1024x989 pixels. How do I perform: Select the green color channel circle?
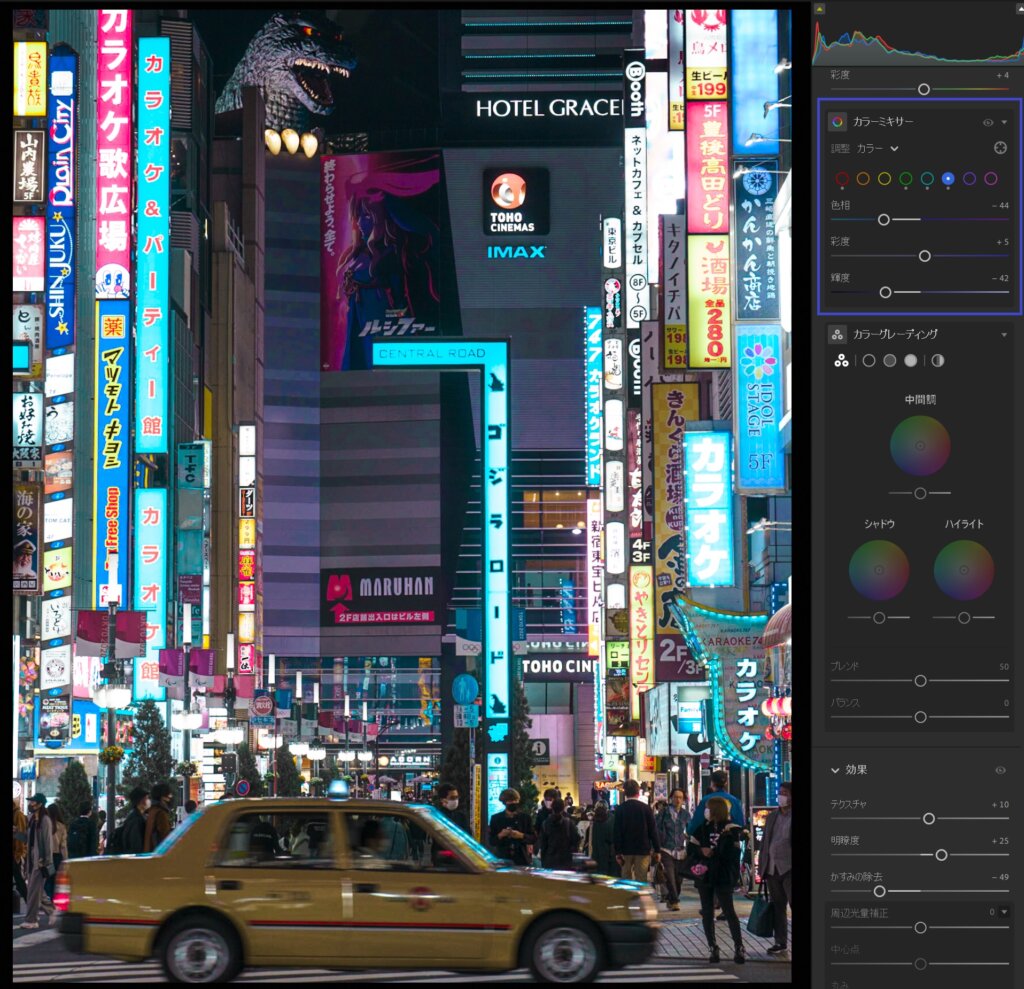[x=906, y=179]
